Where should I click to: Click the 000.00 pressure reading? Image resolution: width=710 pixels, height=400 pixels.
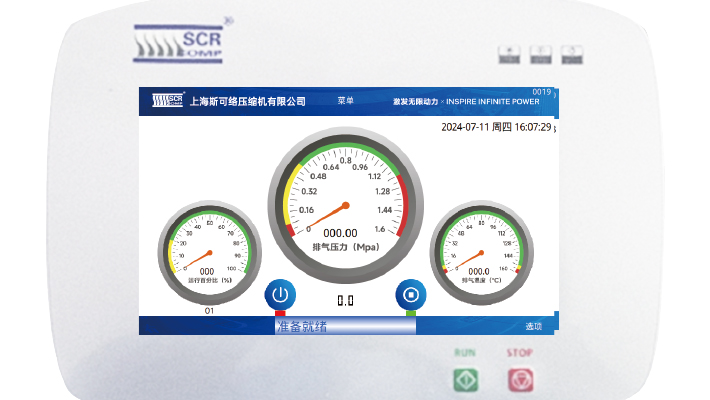340,233
